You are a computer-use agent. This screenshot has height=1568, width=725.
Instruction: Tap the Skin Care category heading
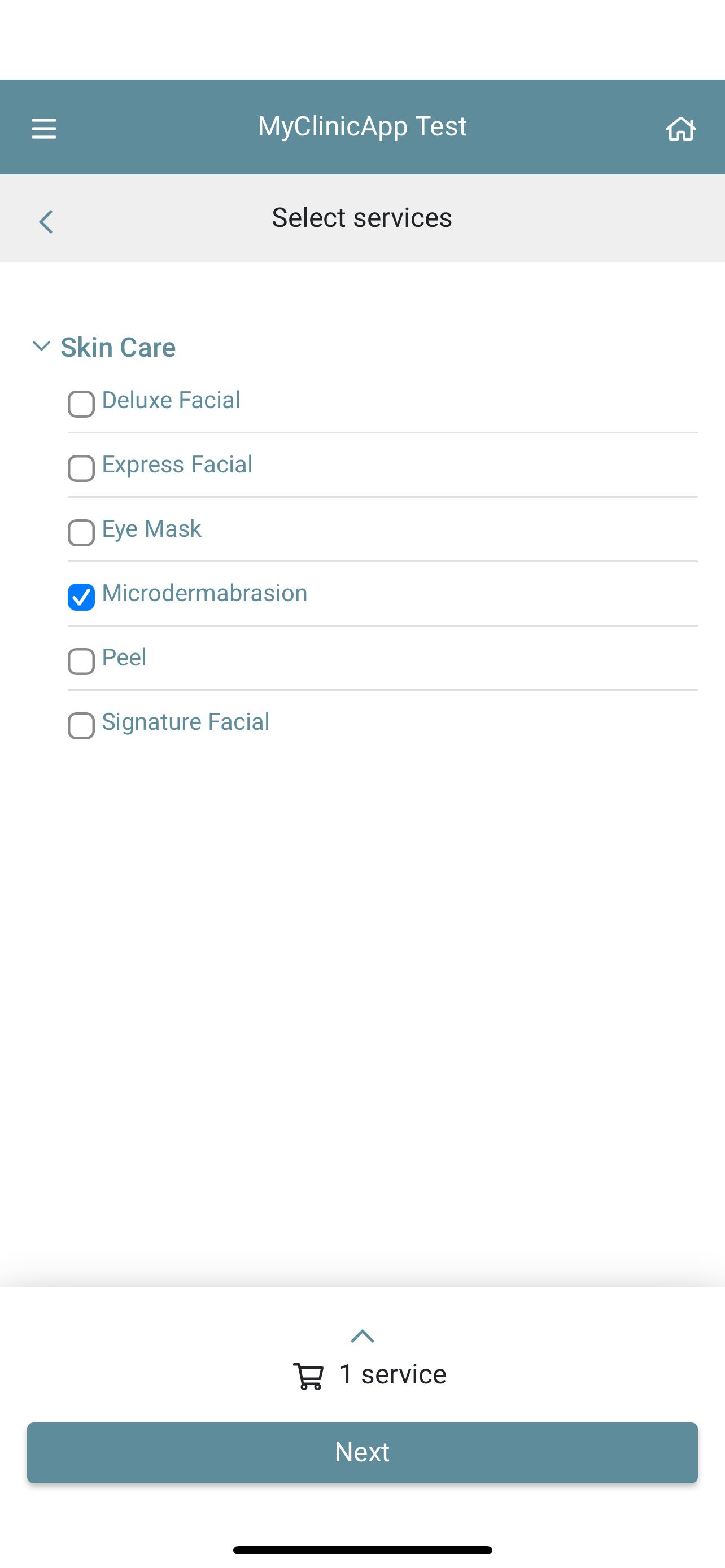(x=118, y=348)
